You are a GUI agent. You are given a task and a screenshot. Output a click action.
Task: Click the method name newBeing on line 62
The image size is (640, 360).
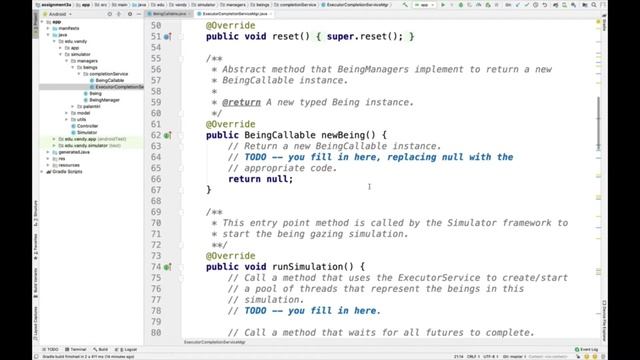coord(343,135)
